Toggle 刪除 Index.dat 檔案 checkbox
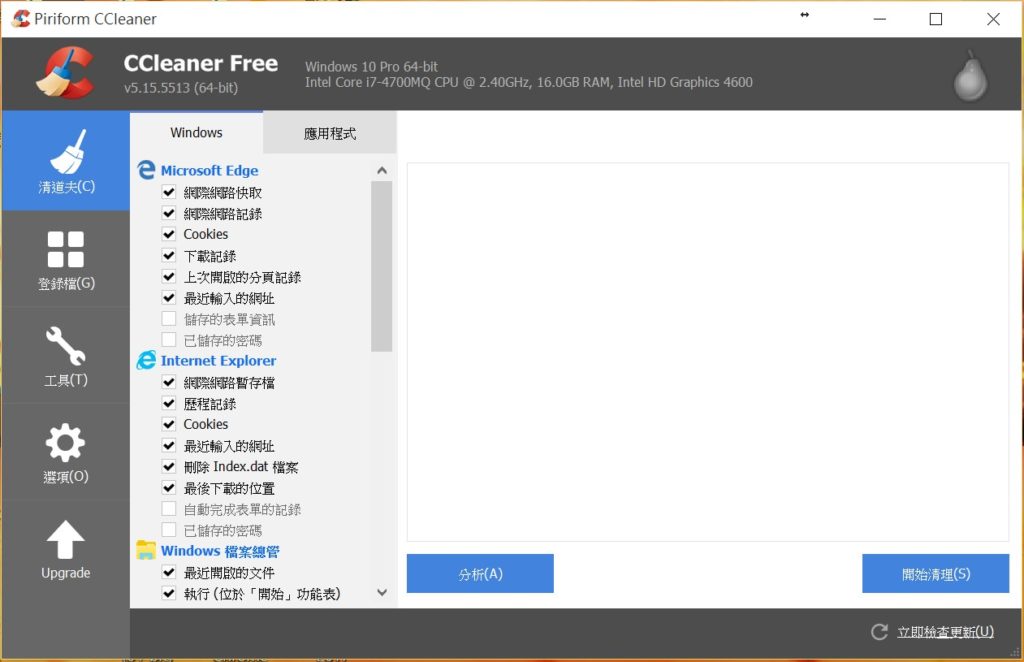 pos(168,466)
